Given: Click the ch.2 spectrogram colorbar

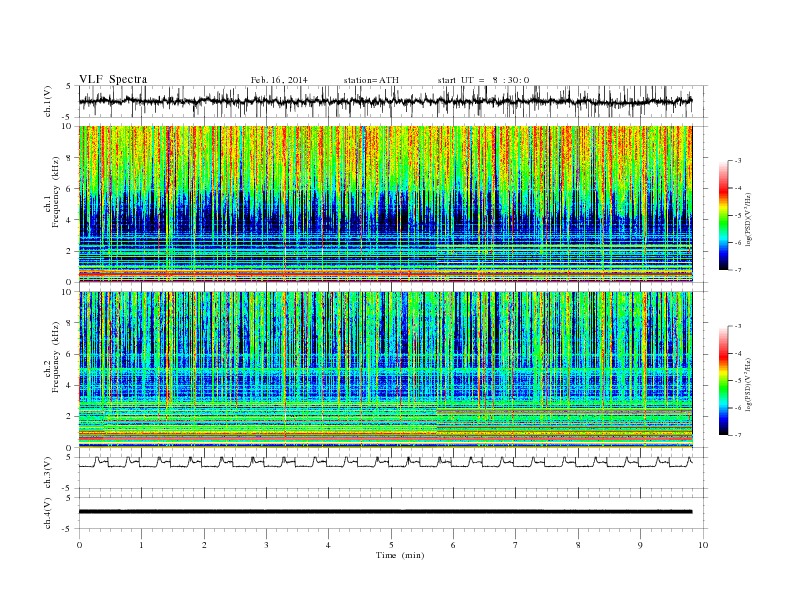Looking at the screenshot, I should (723, 381).
